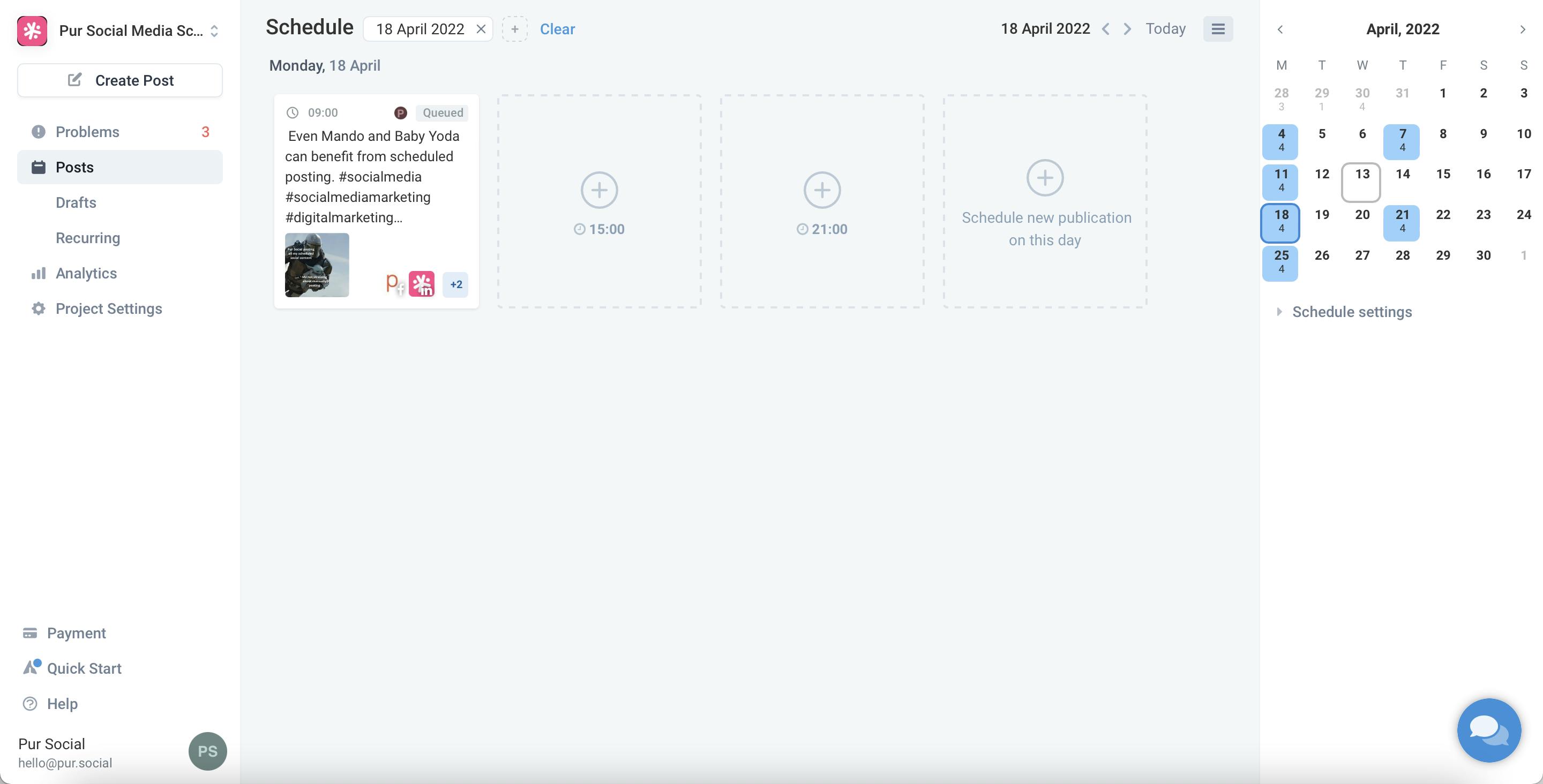Open the project switcher dropdown
Screen dimensions: 1543x784
coord(214,31)
